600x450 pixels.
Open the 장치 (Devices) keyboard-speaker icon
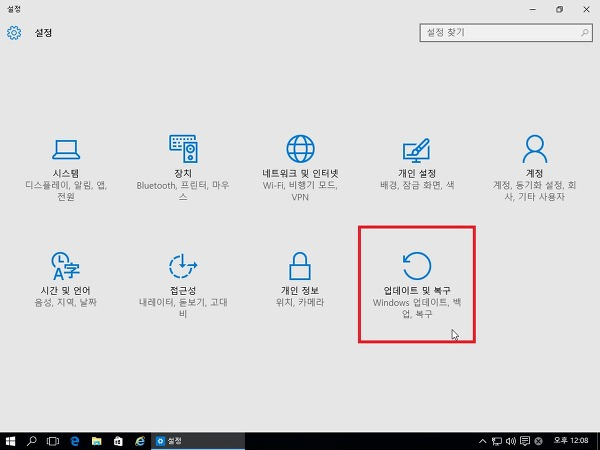[x=183, y=148]
